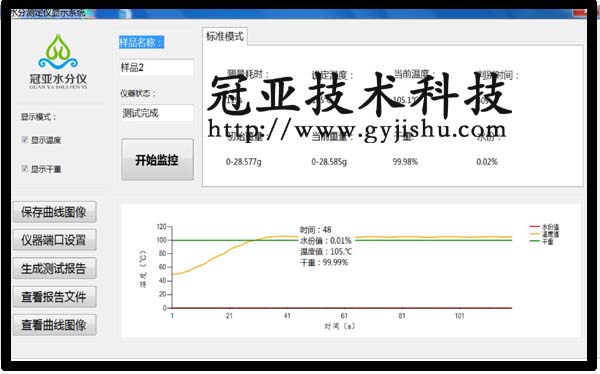Click the 时间：48 tooltip line
The height and width of the screenshot is (374, 600).
tap(316, 230)
